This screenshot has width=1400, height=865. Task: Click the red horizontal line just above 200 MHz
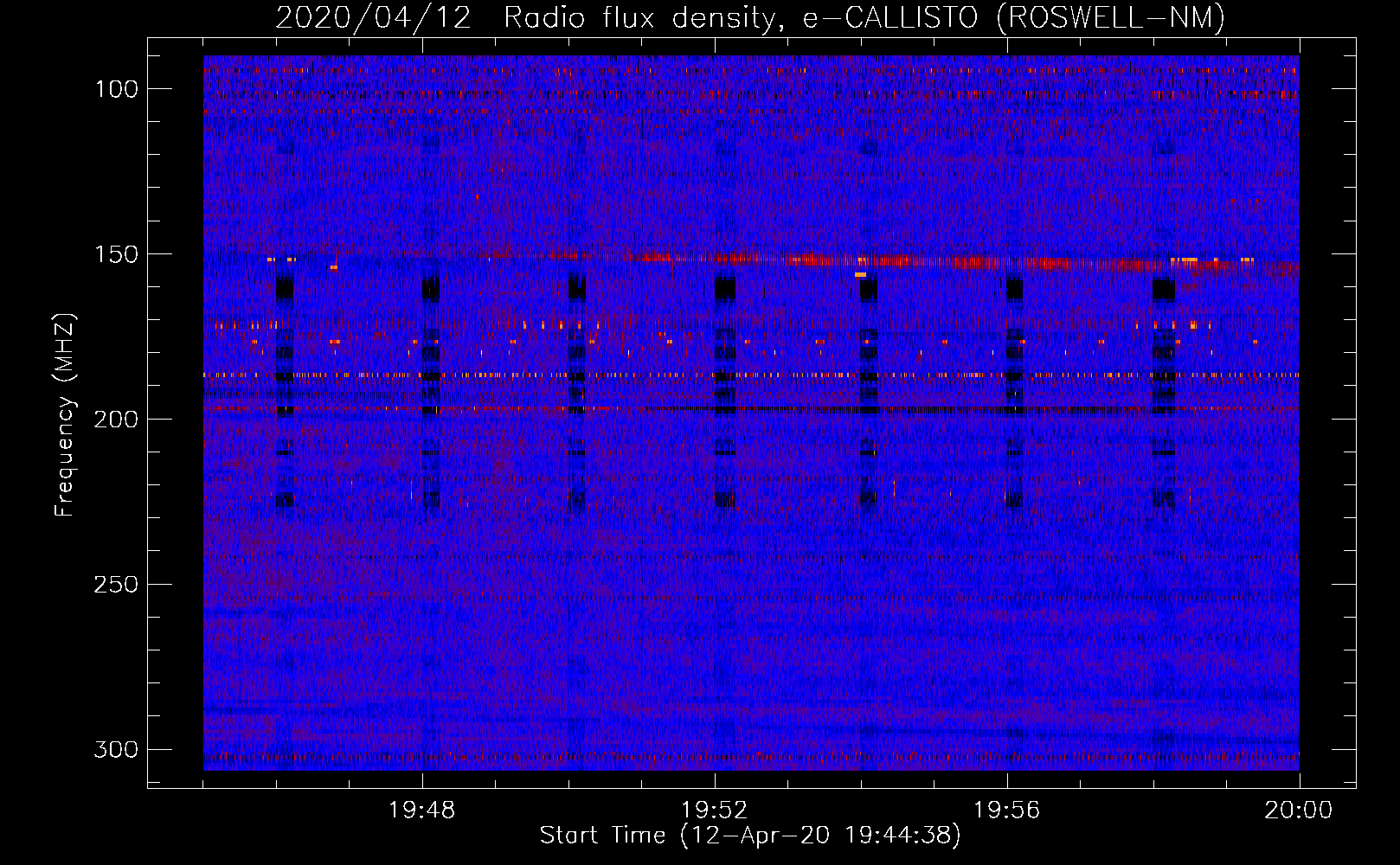click(751, 408)
